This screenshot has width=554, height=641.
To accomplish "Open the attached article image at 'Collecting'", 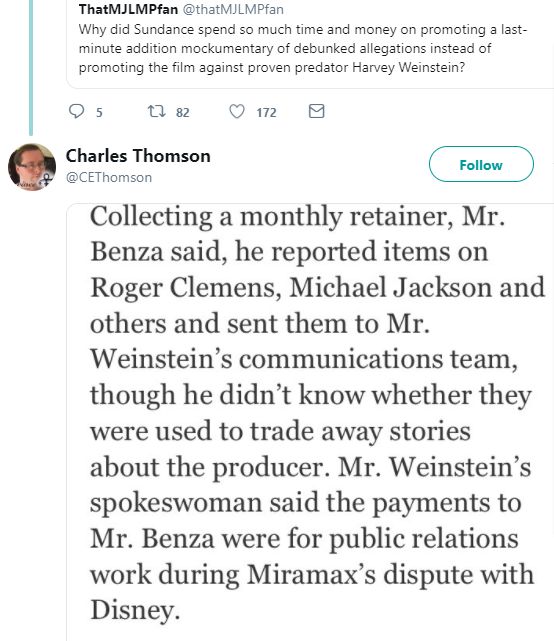I will (151, 217).
